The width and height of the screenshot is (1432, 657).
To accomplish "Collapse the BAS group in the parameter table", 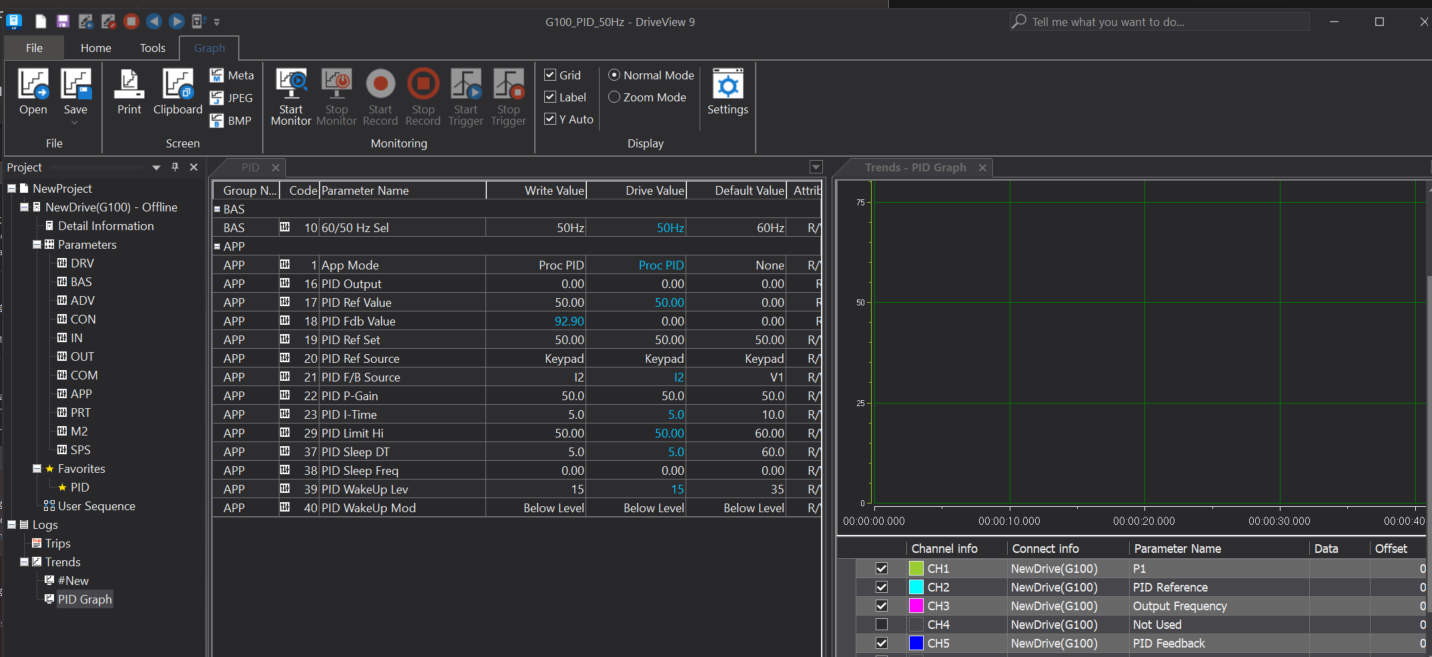I will (215, 208).
